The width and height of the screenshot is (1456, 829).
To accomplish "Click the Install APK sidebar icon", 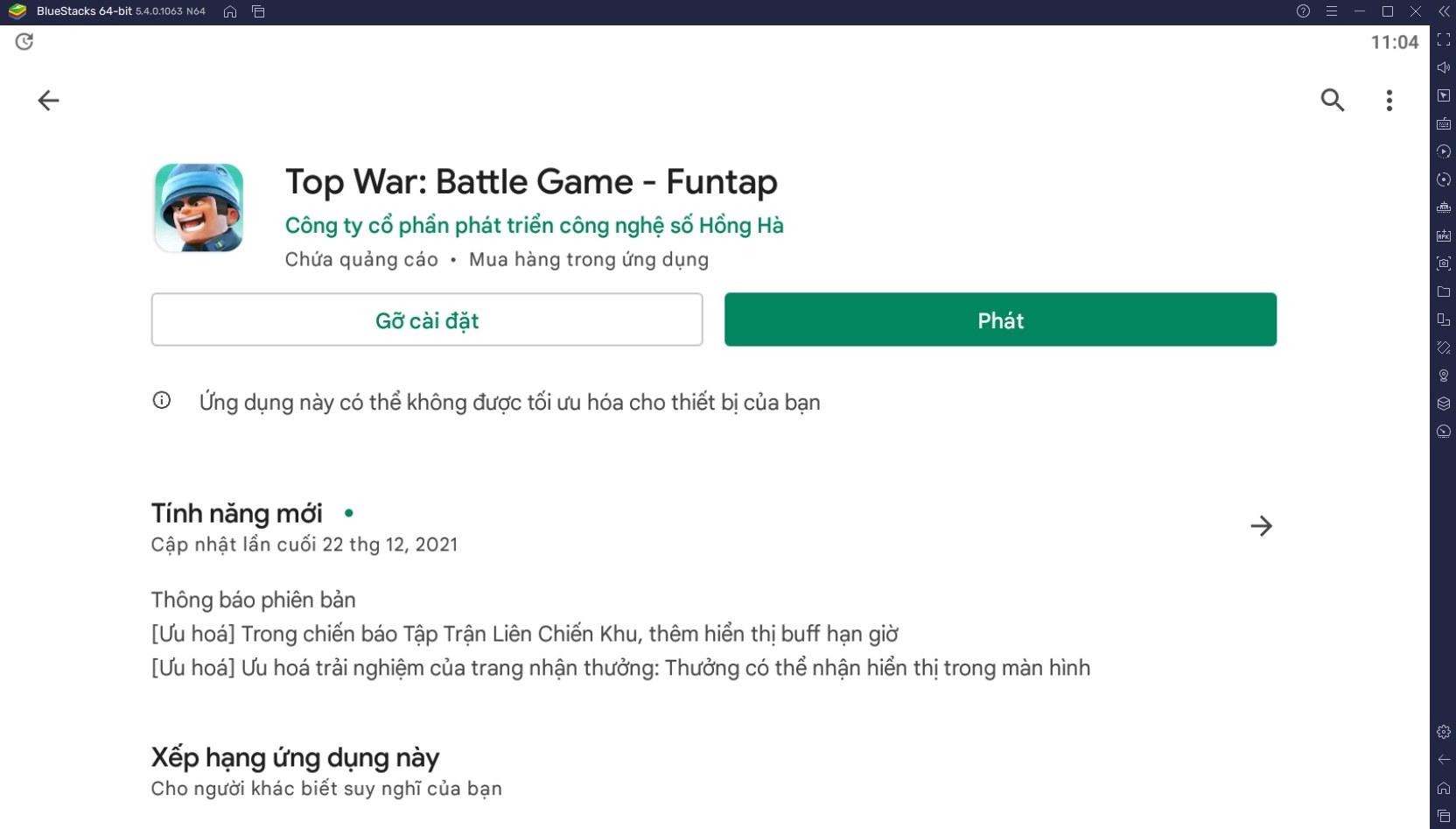I will click(x=1444, y=235).
